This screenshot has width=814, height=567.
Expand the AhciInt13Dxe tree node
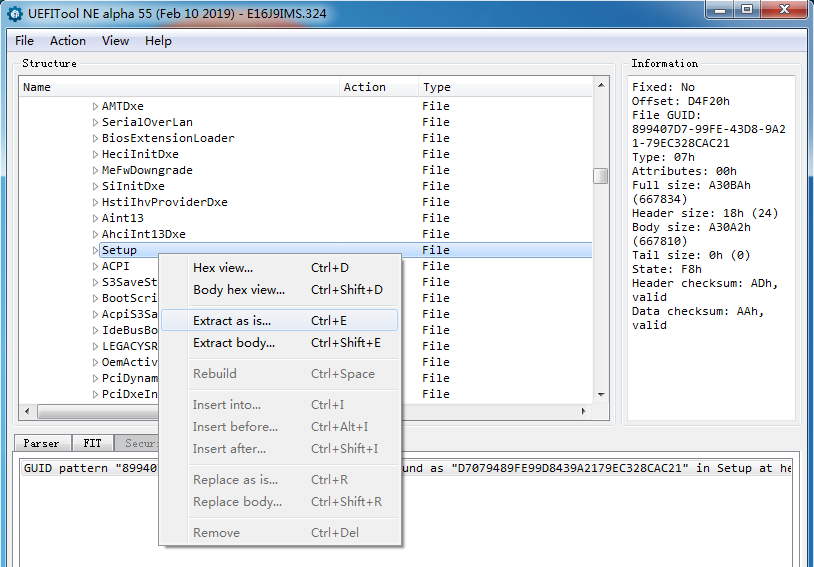95,234
